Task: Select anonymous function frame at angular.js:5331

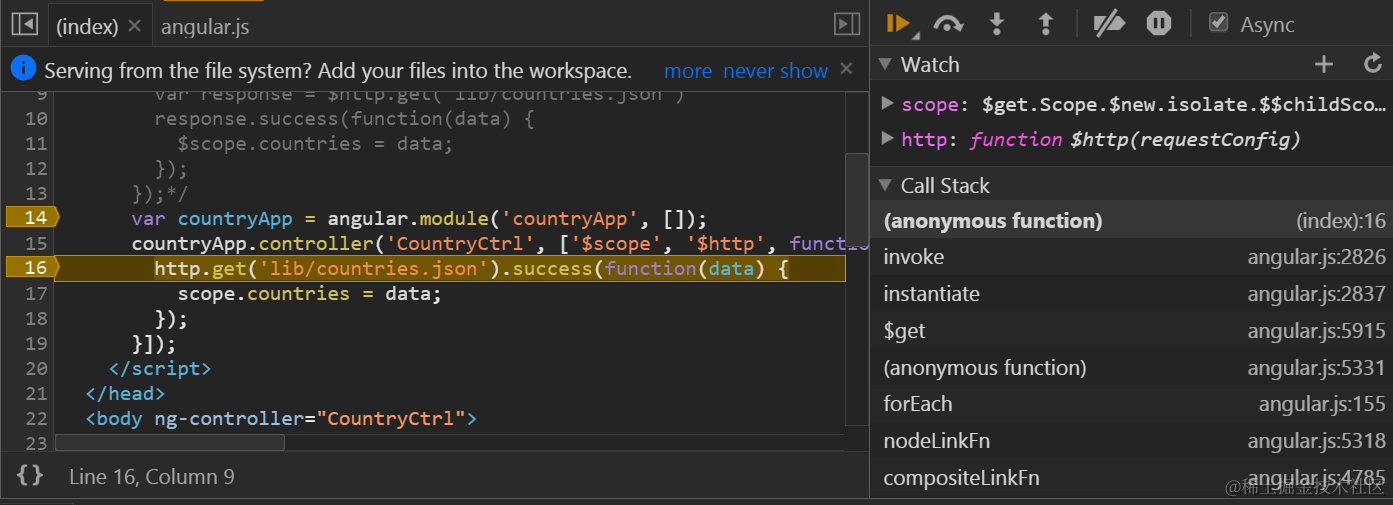Action: click(x=1131, y=368)
